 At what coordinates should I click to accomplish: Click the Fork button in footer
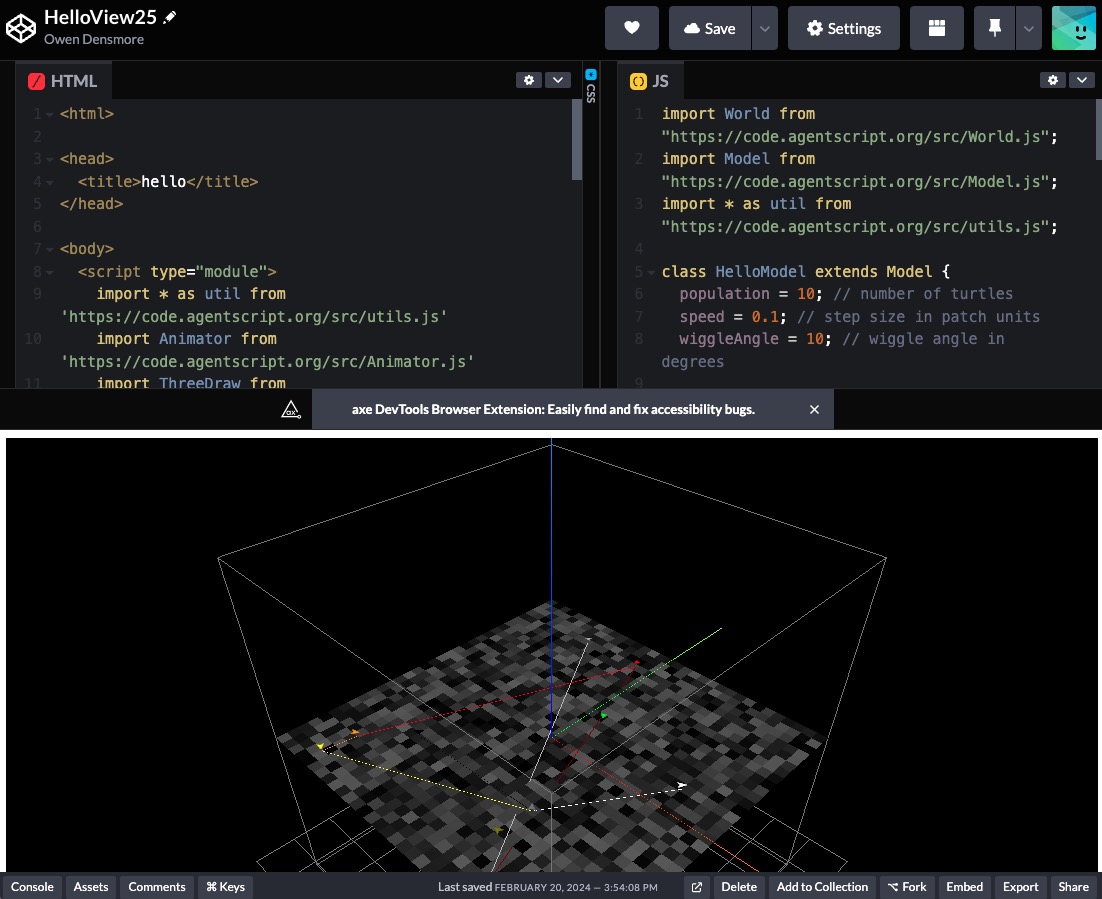[907, 887]
